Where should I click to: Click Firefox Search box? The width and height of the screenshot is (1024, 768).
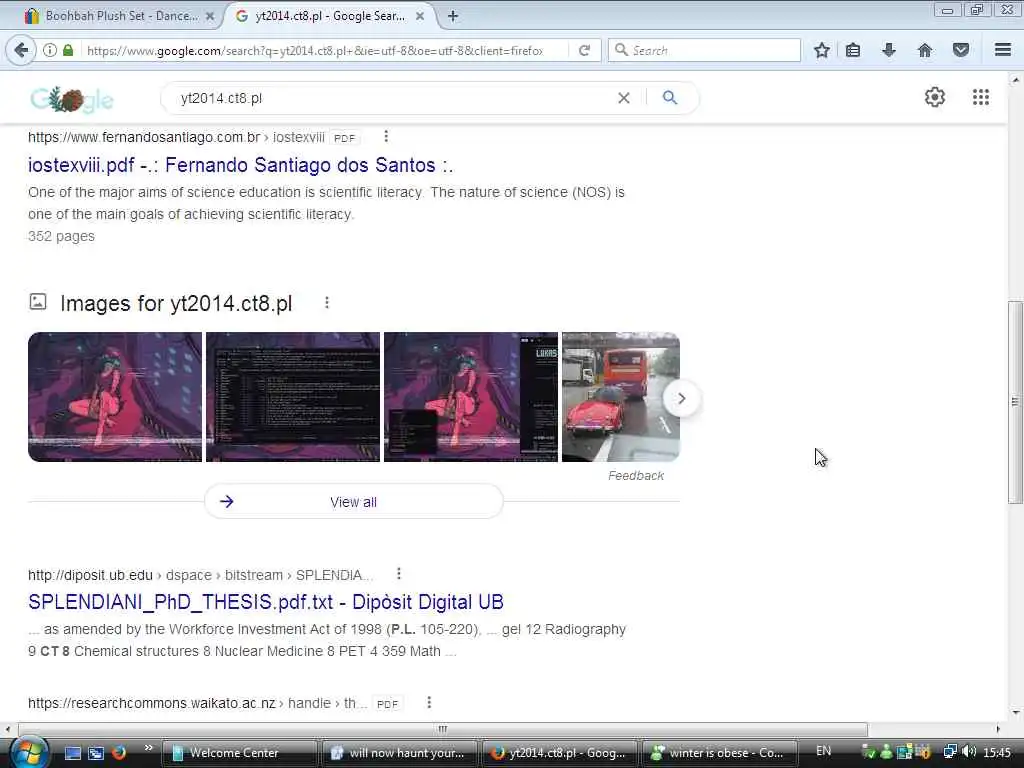(x=704, y=50)
